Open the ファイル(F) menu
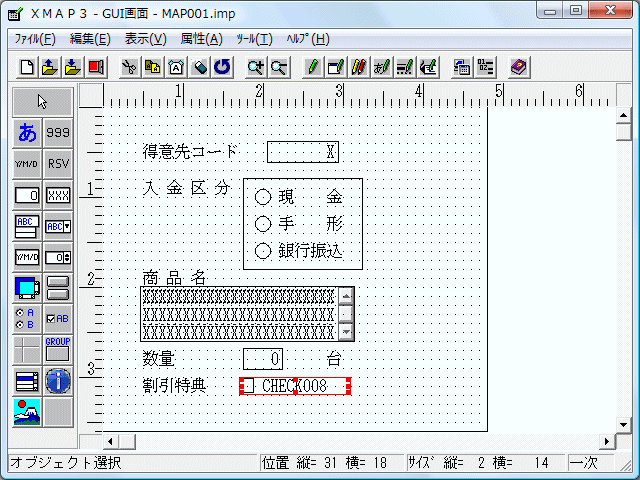This screenshot has width=640, height=480. [35, 39]
